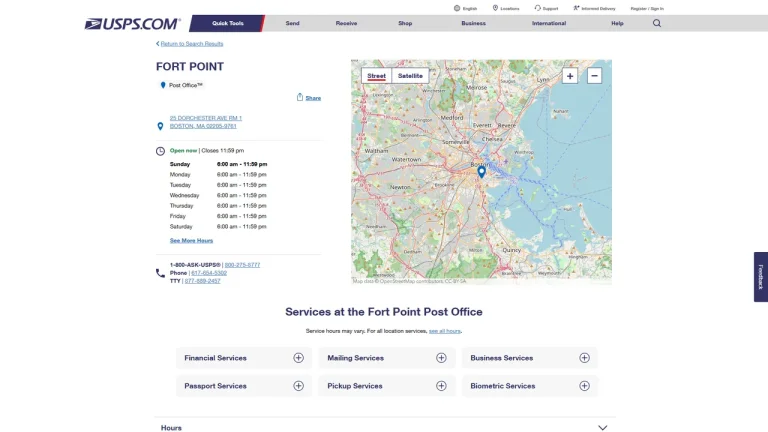Expand the Hours chevron

[x=602, y=428]
